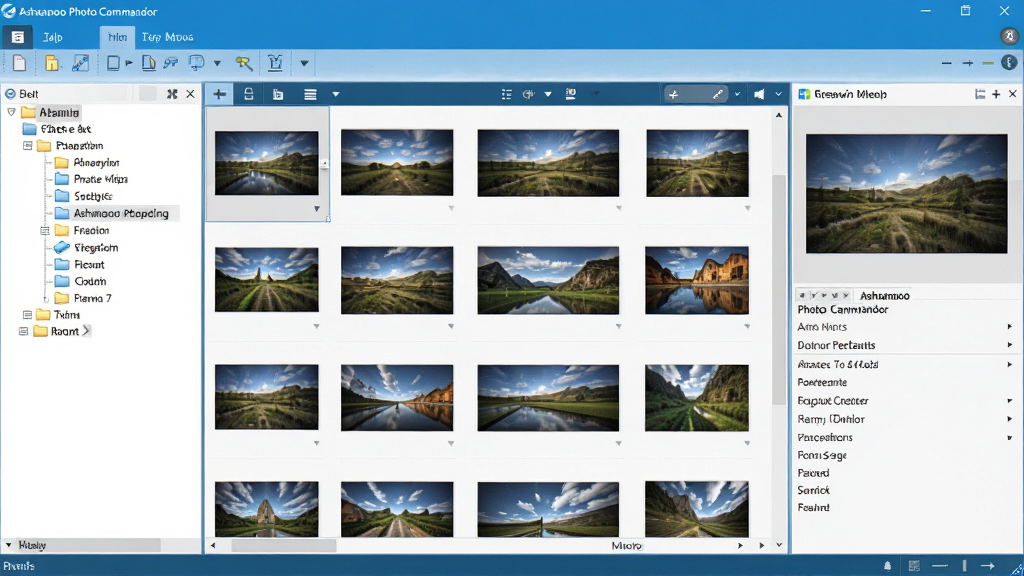The width and height of the screenshot is (1024, 576).
Task: Click the plus add button above the thumbnails
Action: pos(219,94)
